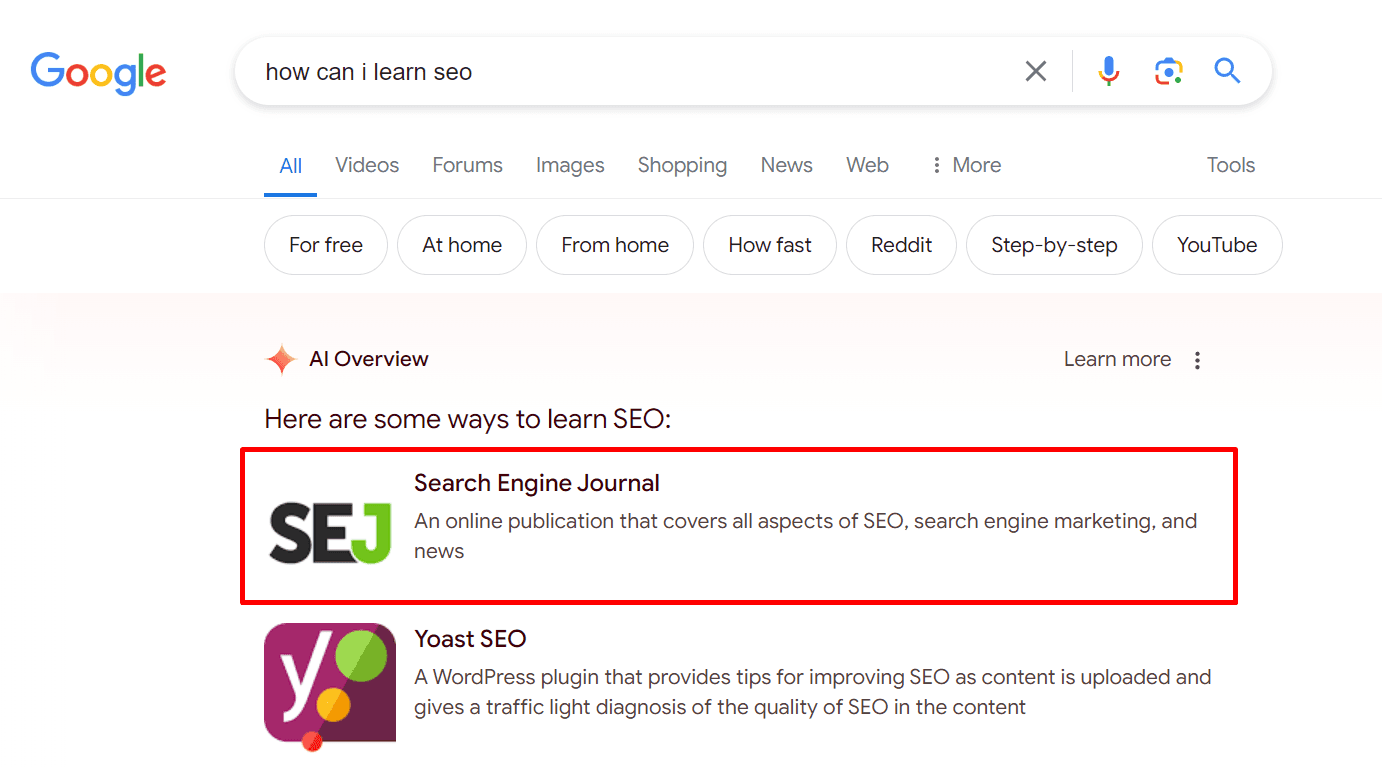Open AI Overview three-dot options menu
Viewport: 1382px width, 768px height.
tap(1197, 360)
